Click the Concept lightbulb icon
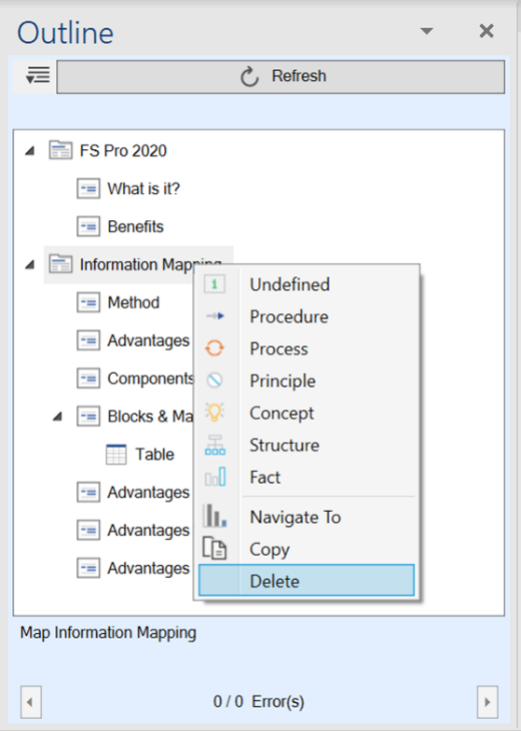 click(214, 413)
